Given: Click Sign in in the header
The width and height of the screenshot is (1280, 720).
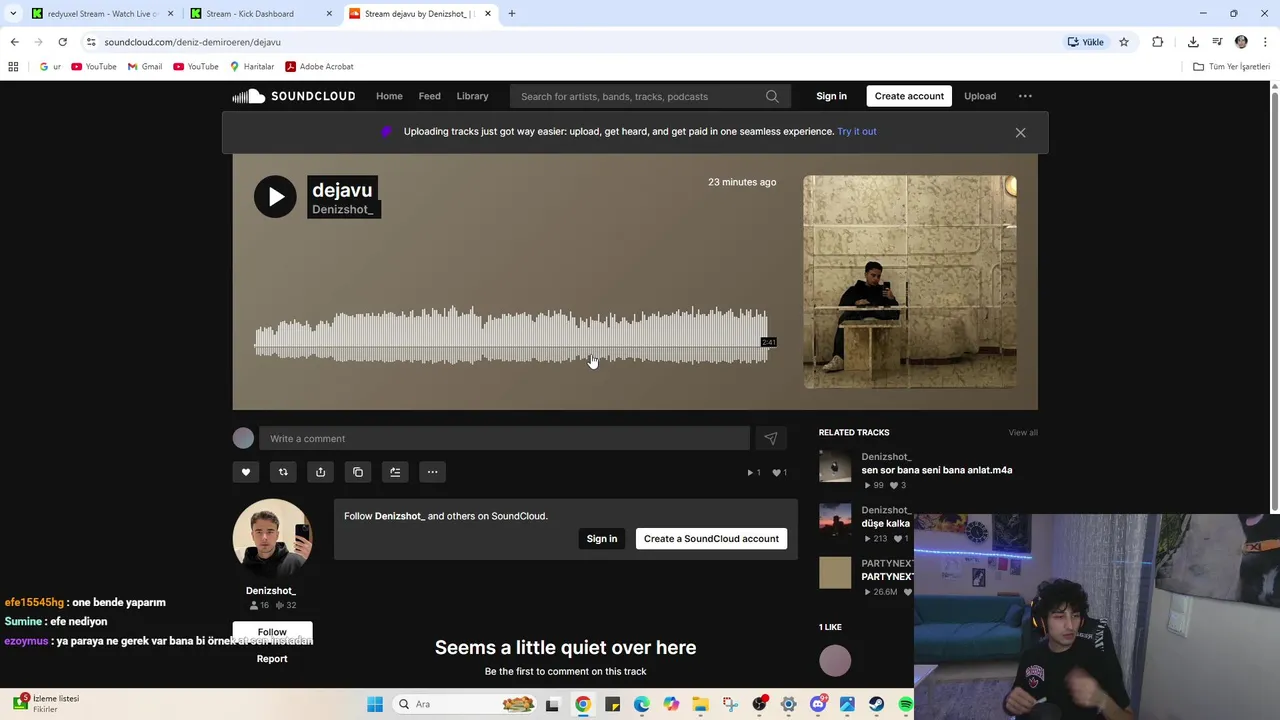Looking at the screenshot, I should tap(831, 96).
